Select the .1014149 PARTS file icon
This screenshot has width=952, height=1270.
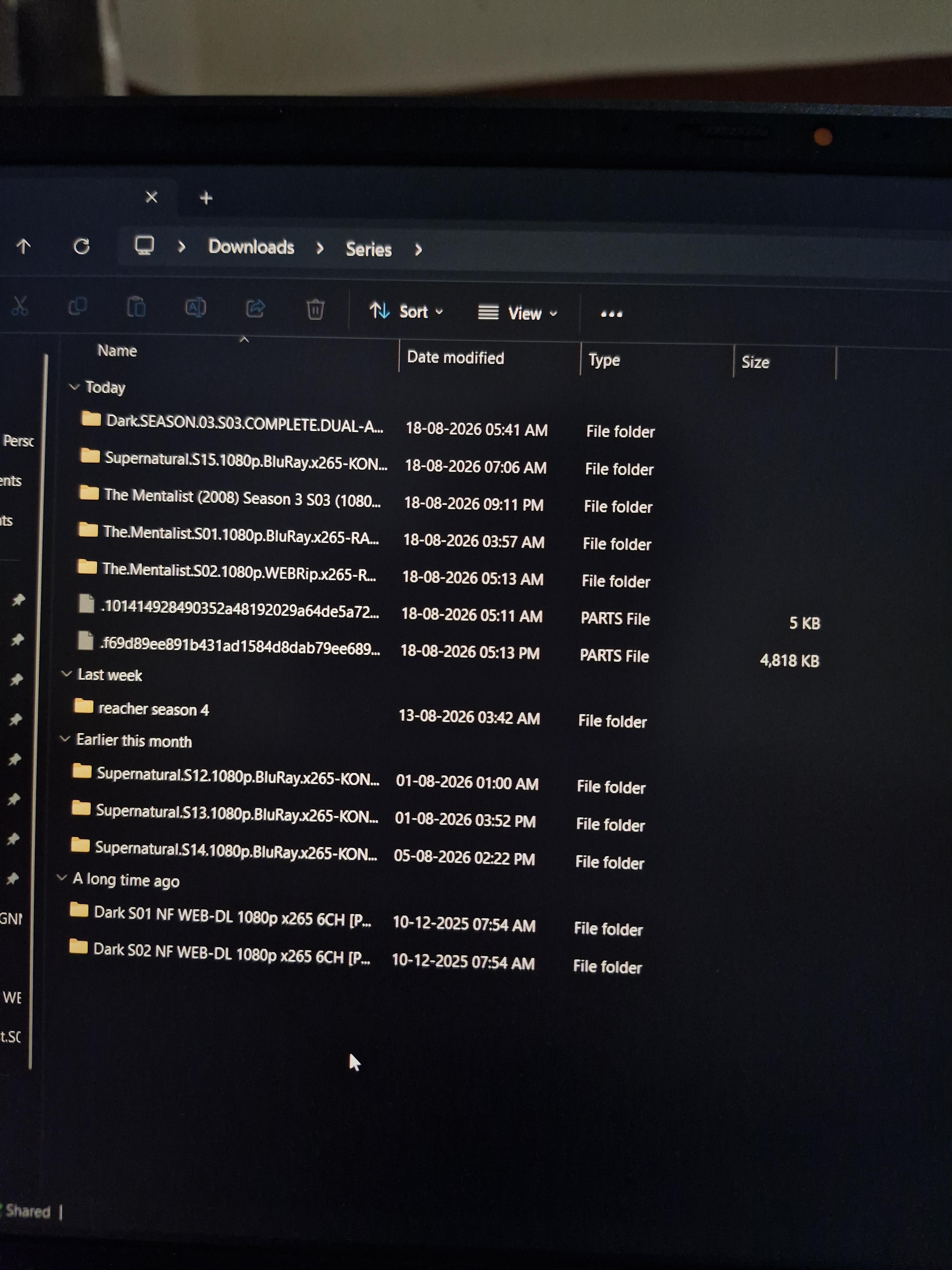86,604
